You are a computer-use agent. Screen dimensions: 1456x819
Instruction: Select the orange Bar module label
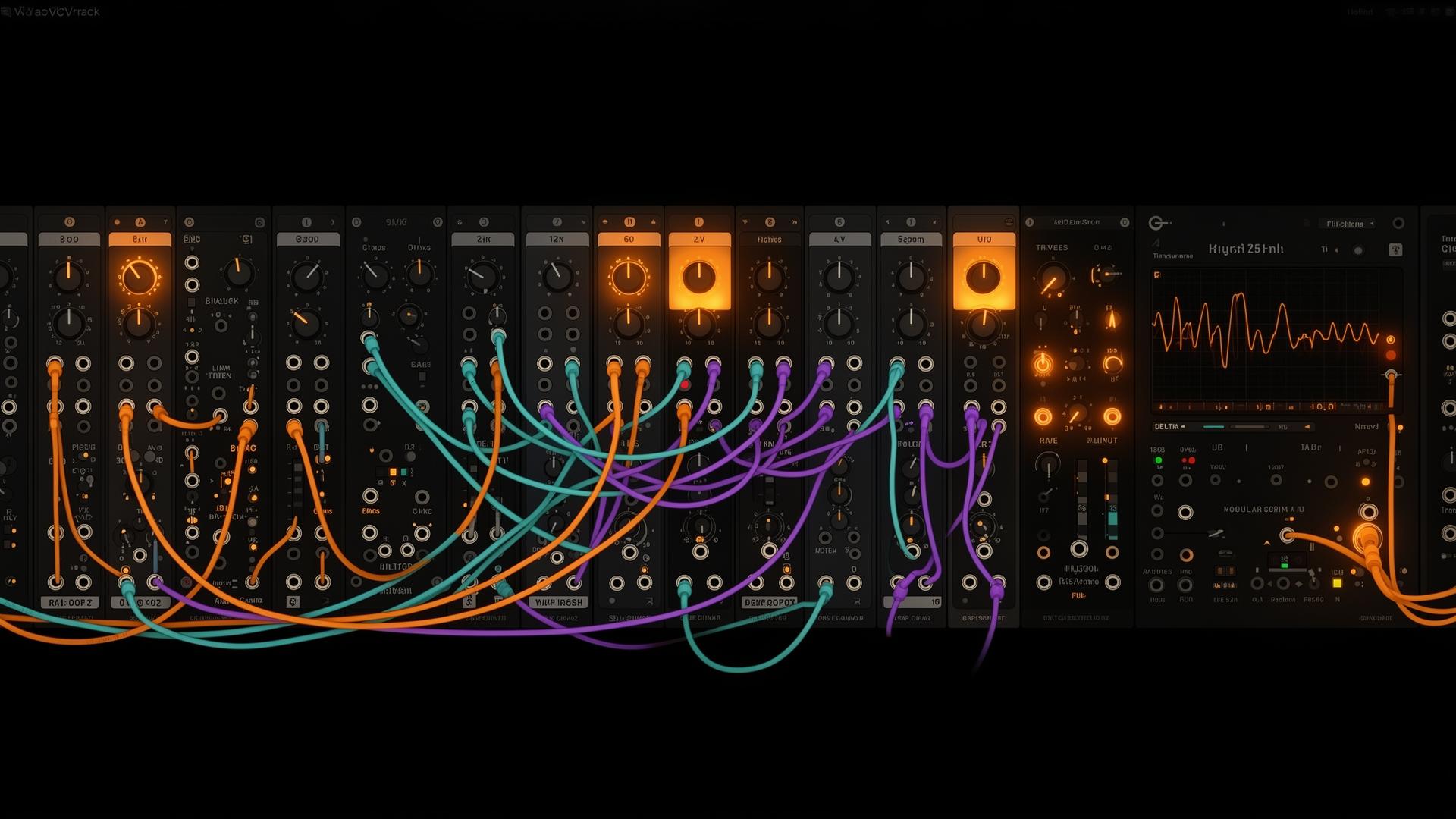click(x=140, y=239)
